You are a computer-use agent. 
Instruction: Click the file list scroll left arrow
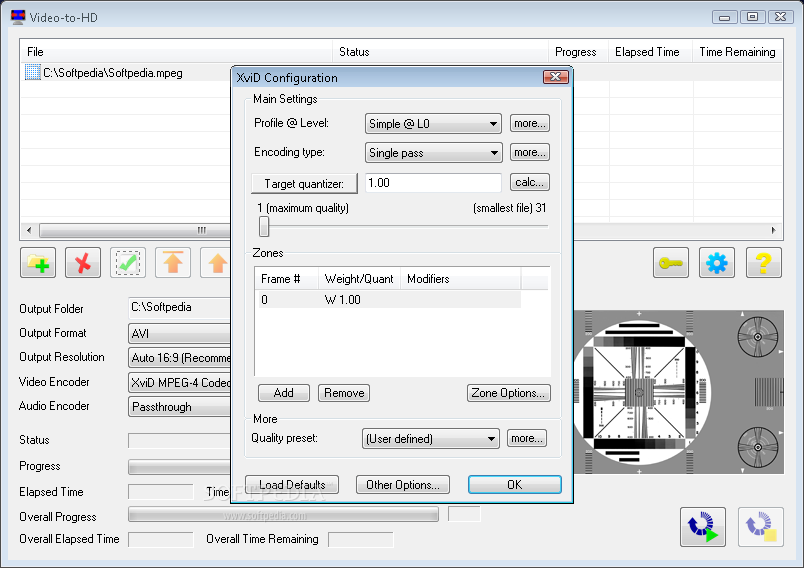(x=29, y=230)
